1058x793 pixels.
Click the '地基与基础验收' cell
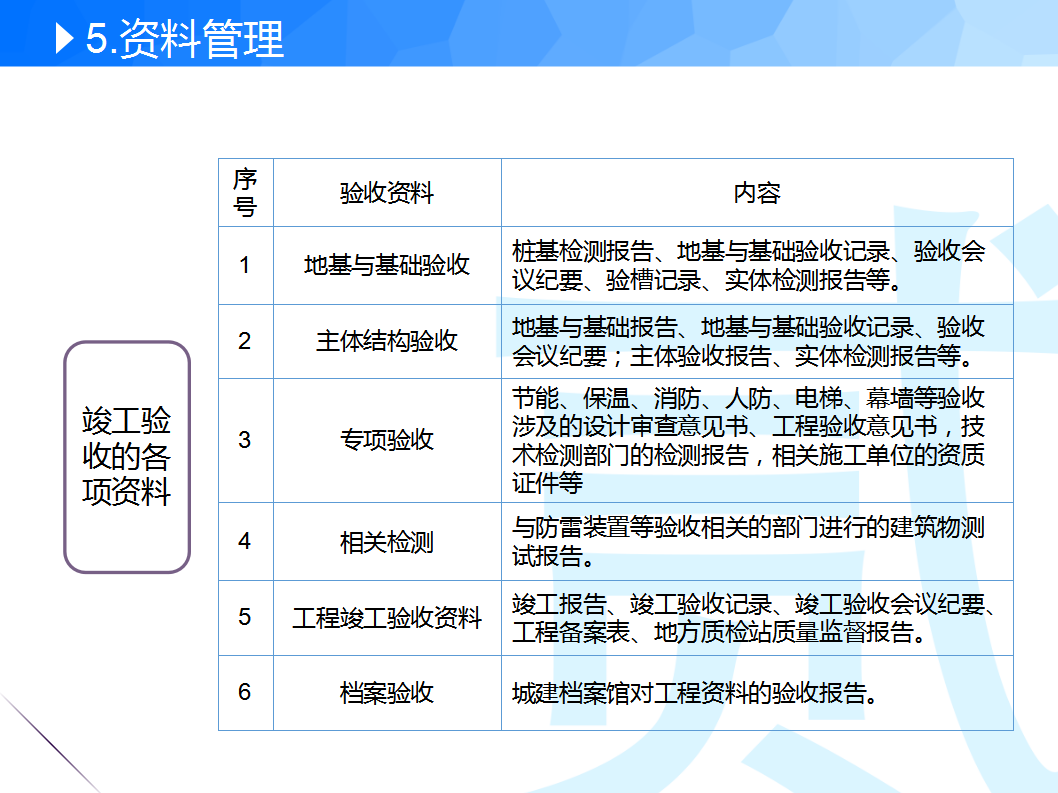pyautogui.click(x=387, y=265)
